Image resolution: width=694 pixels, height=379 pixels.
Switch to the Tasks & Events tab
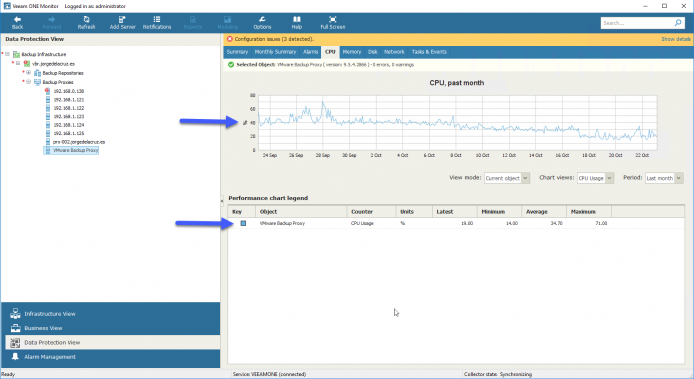pos(429,52)
